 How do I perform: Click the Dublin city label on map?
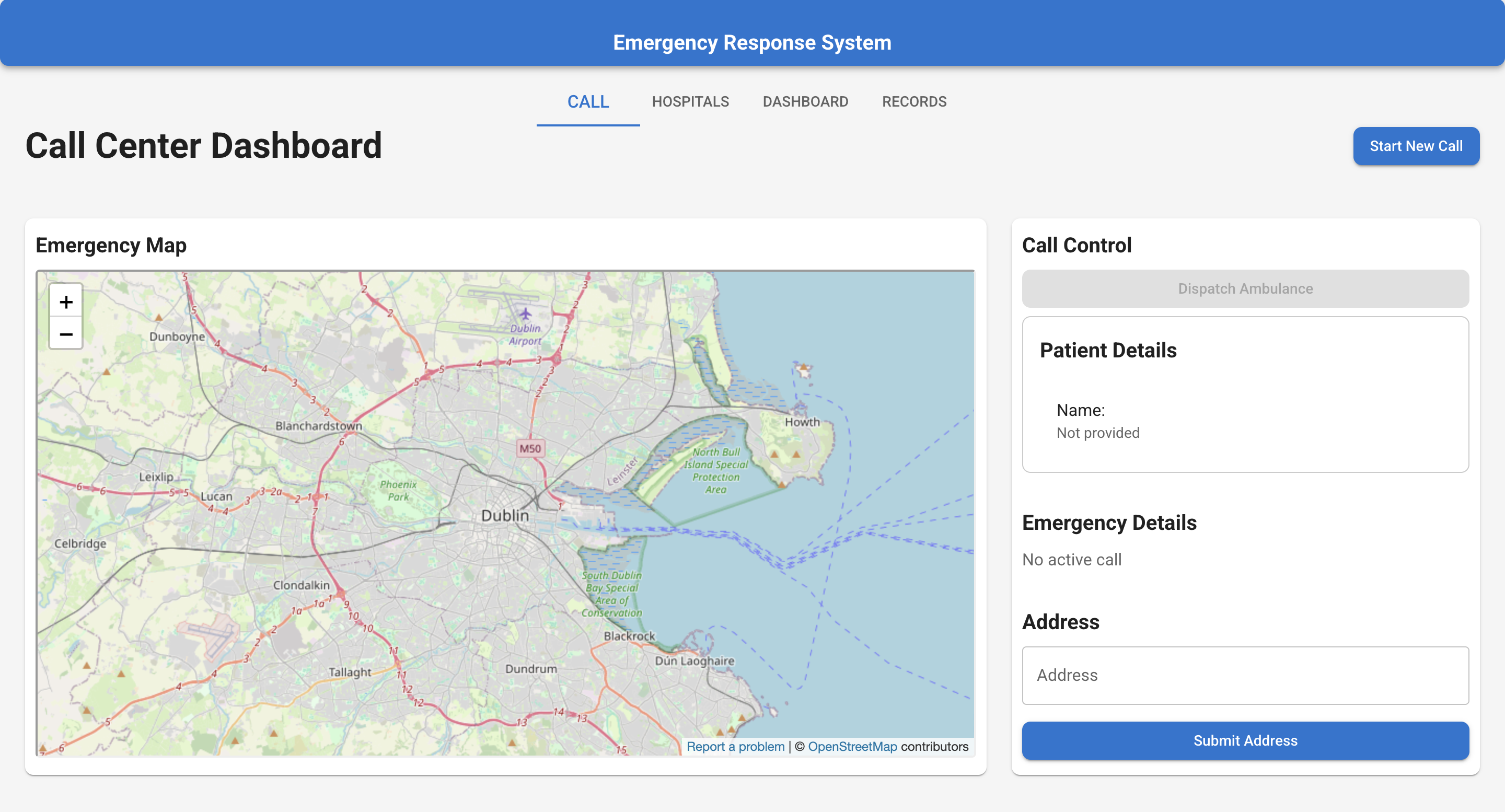point(505,515)
